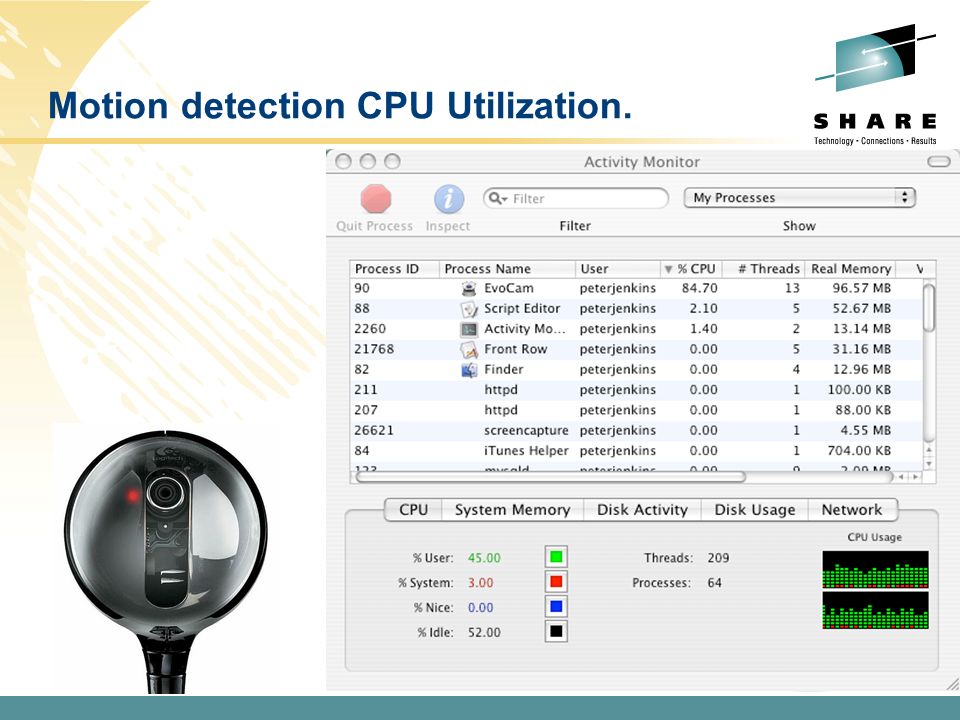Click the % CPU sort arrow header
This screenshot has height=720, width=960.
(x=691, y=269)
